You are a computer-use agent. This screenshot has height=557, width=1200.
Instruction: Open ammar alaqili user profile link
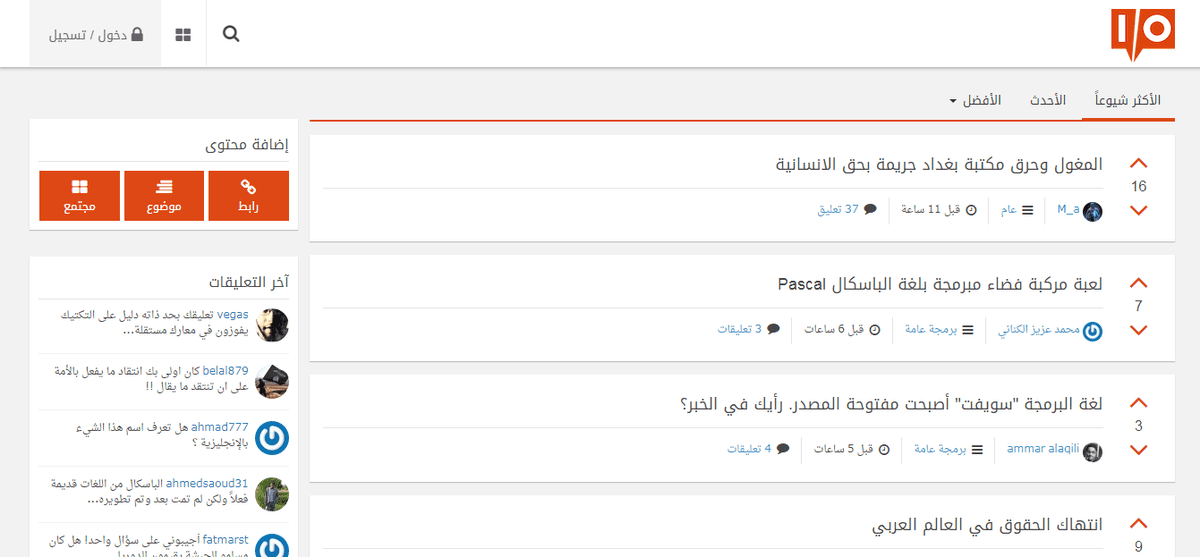pos(1045,450)
